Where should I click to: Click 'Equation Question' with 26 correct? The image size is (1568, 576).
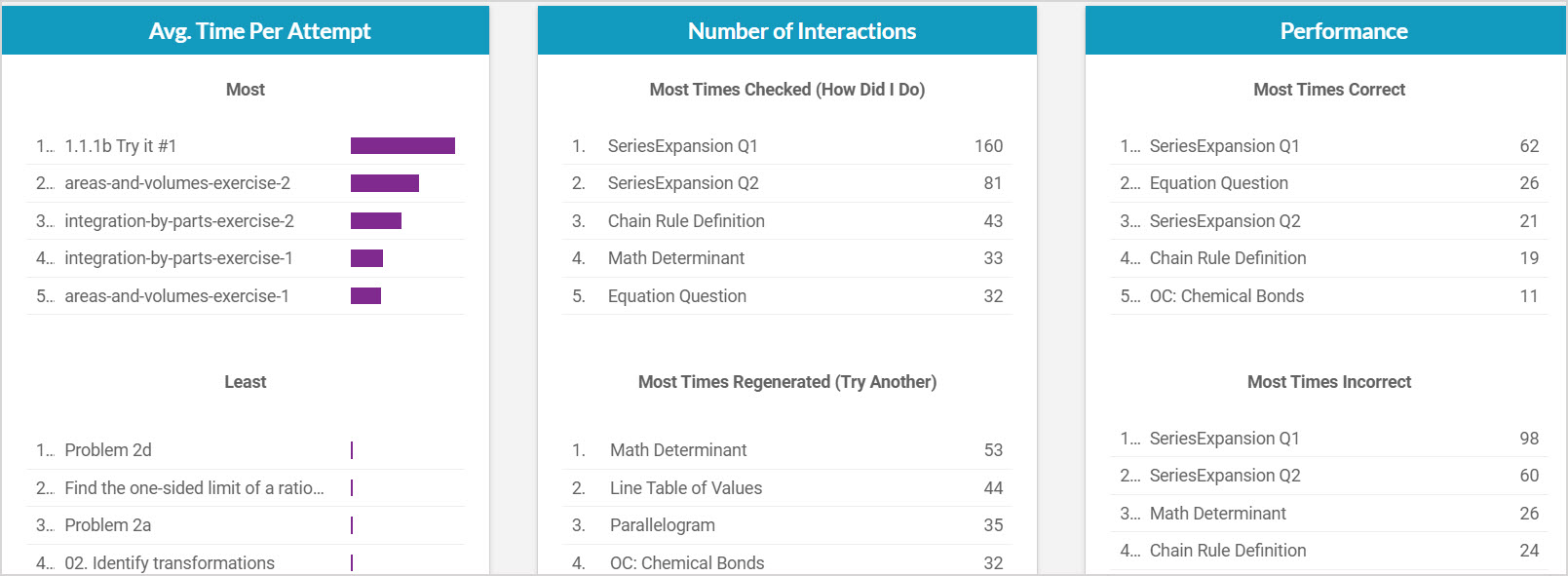(1218, 183)
